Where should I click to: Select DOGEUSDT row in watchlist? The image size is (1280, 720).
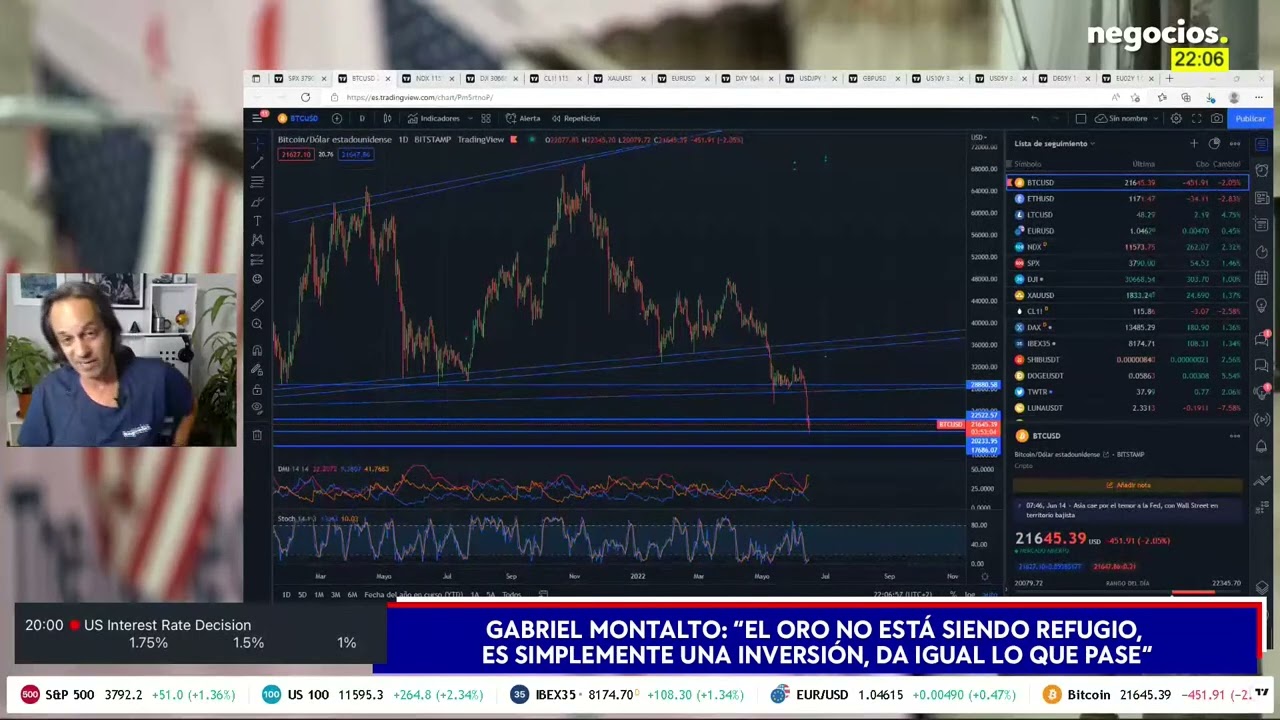(1128, 375)
